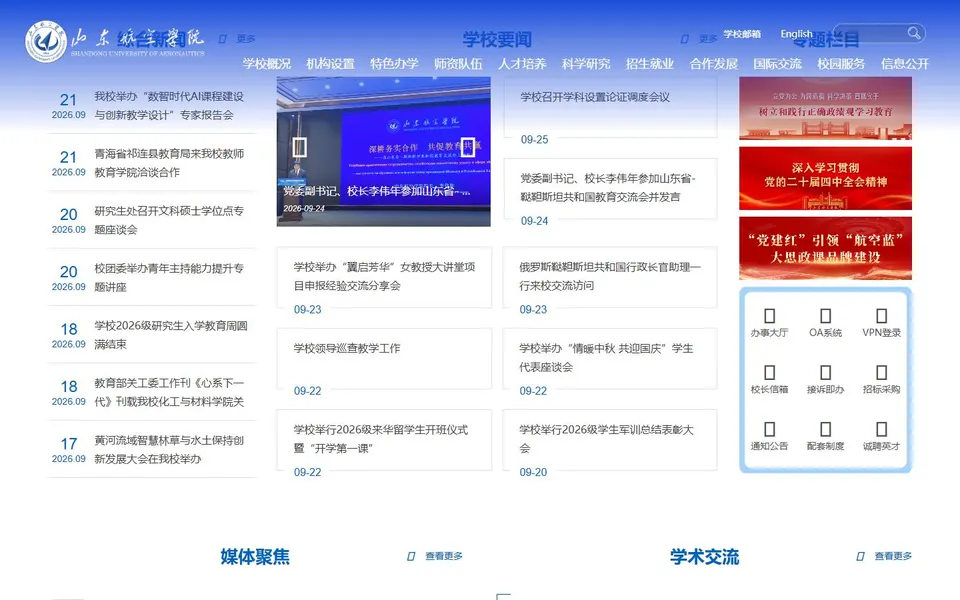This screenshot has height=600, width=960.
Task: Click previous arrow on news slideshow
Action: [299, 147]
